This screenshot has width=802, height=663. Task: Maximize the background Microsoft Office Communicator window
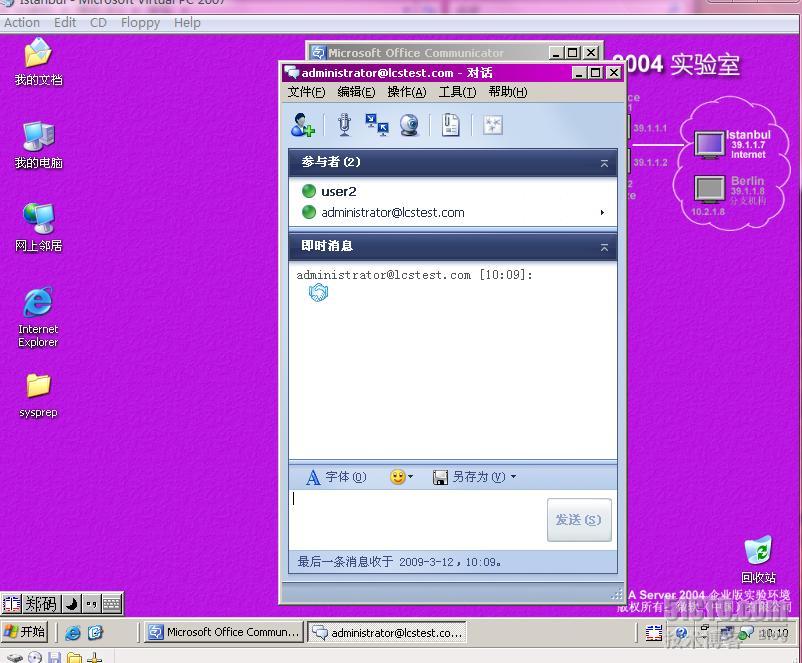point(573,53)
